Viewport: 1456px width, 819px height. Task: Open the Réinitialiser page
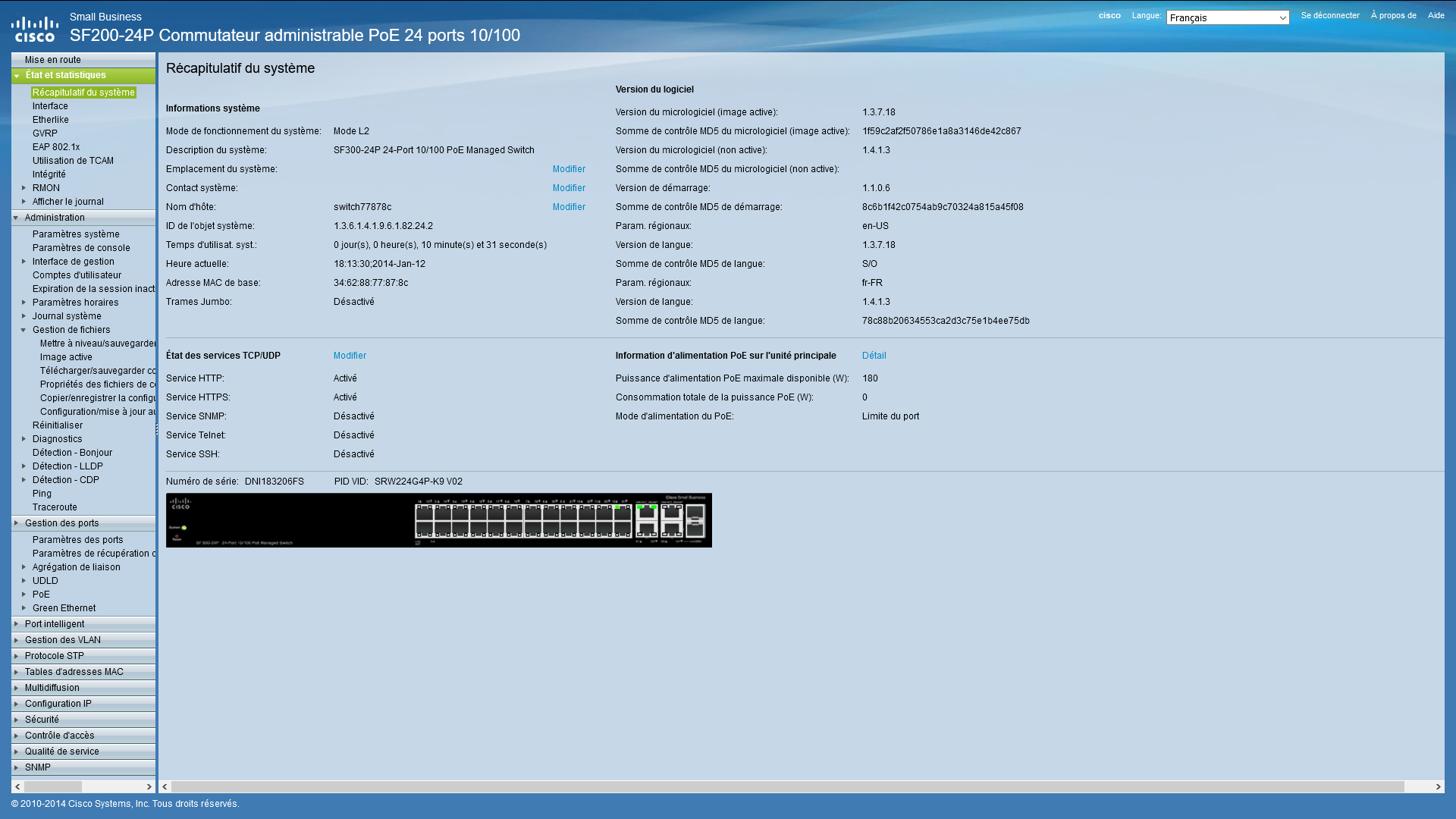click(58, 425)
